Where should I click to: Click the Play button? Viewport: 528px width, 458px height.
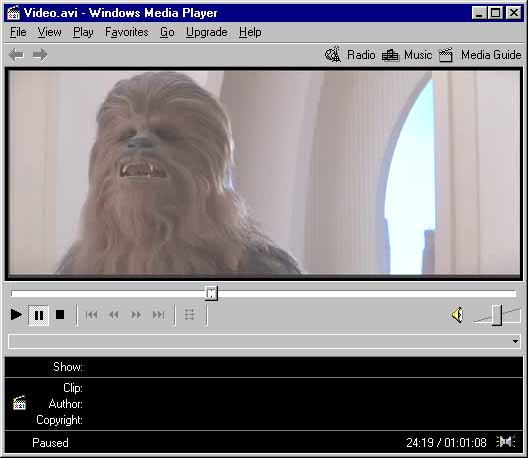pos(16,315)
